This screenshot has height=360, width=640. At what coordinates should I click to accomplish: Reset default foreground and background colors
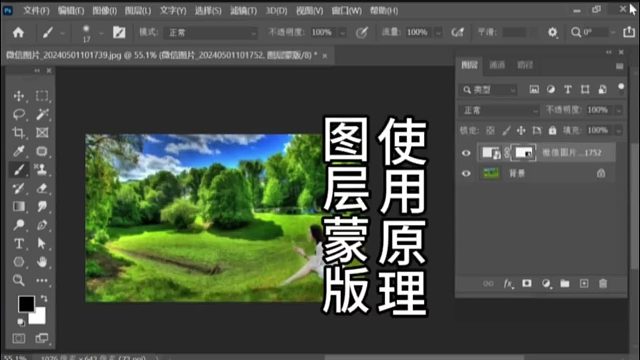21,322
